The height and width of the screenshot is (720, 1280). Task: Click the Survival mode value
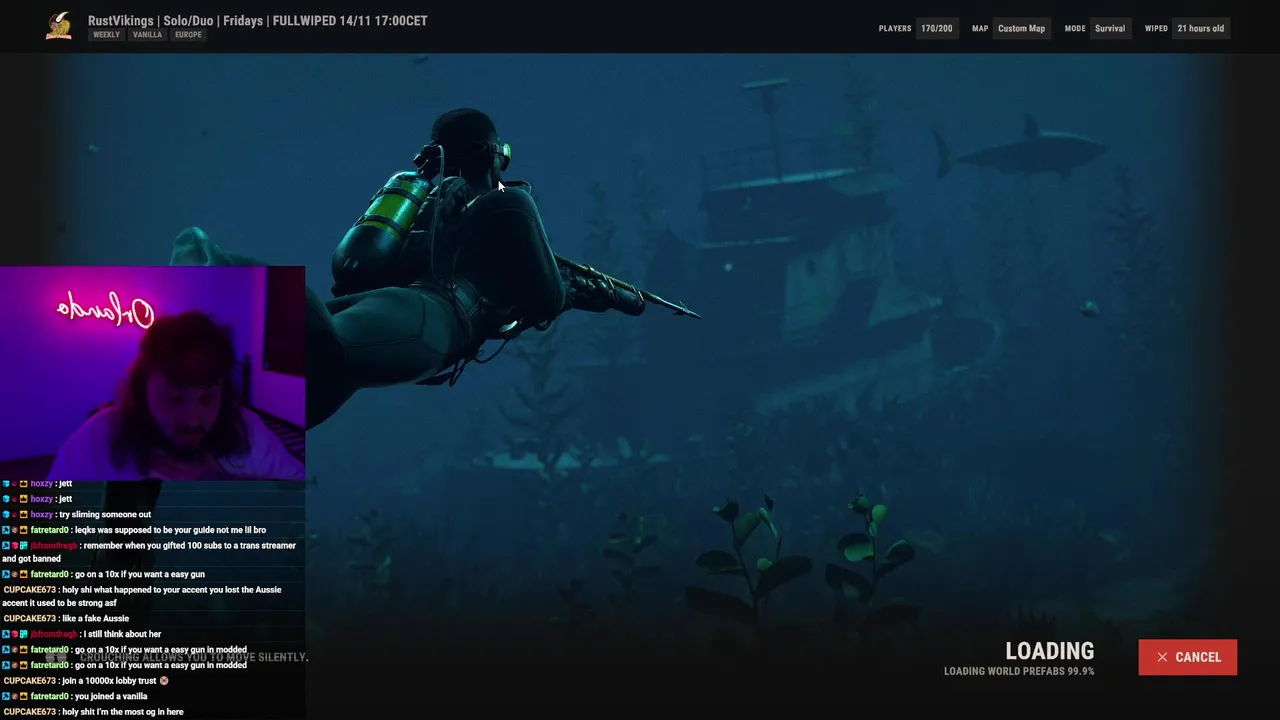tap(1110, 28)
